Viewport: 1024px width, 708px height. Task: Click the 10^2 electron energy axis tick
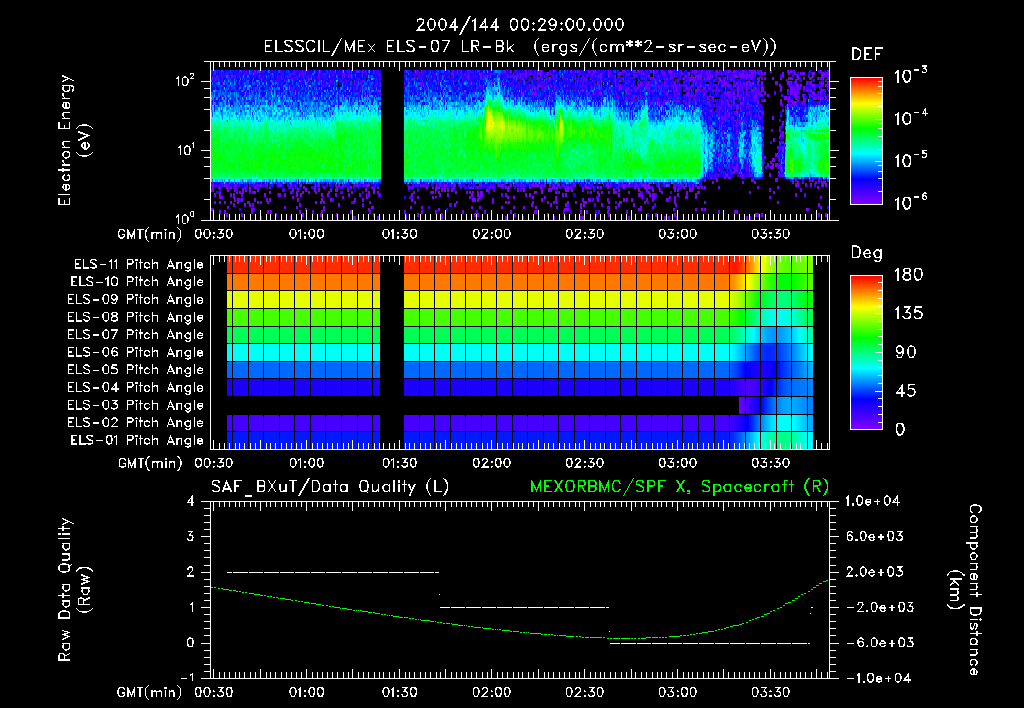click(x=185, y=81)
